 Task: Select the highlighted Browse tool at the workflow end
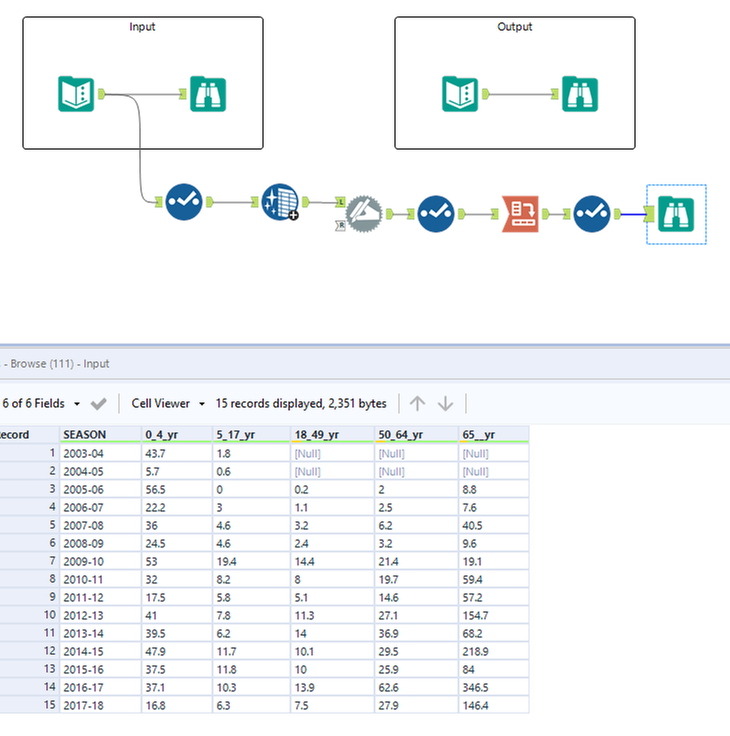click(x=676, y=214)
